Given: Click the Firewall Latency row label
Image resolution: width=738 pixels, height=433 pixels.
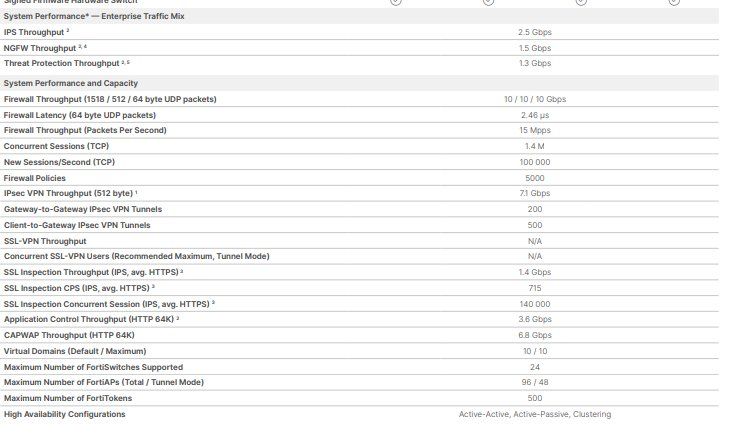Looking at the screenshot, I should tap(80, 115).
